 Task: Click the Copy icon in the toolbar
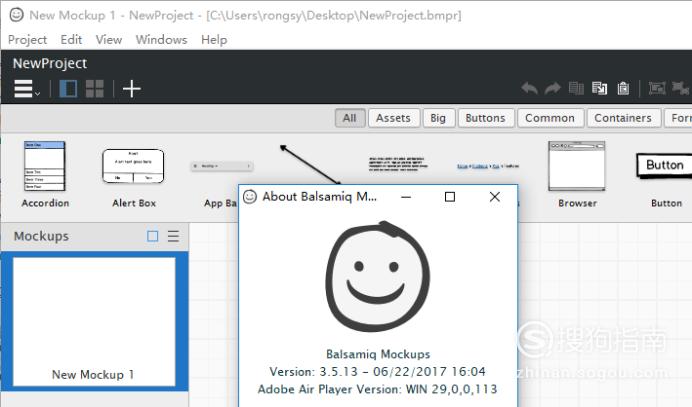tap(576, 88)
